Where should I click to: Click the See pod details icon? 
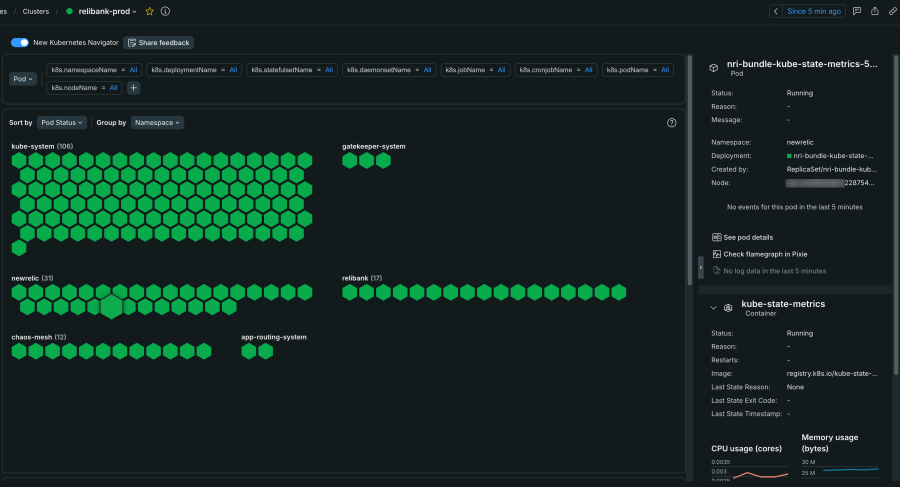click(716, 237)
